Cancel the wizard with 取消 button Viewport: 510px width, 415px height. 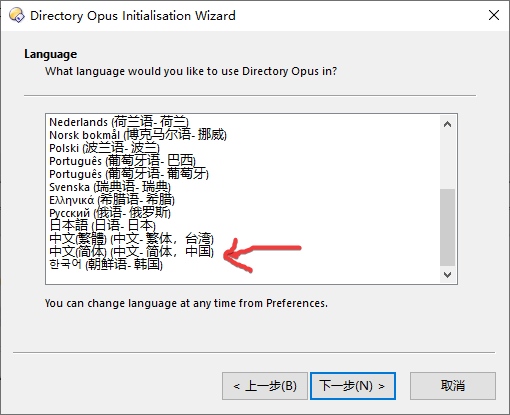pyautogui.click(x=453, y=386)
